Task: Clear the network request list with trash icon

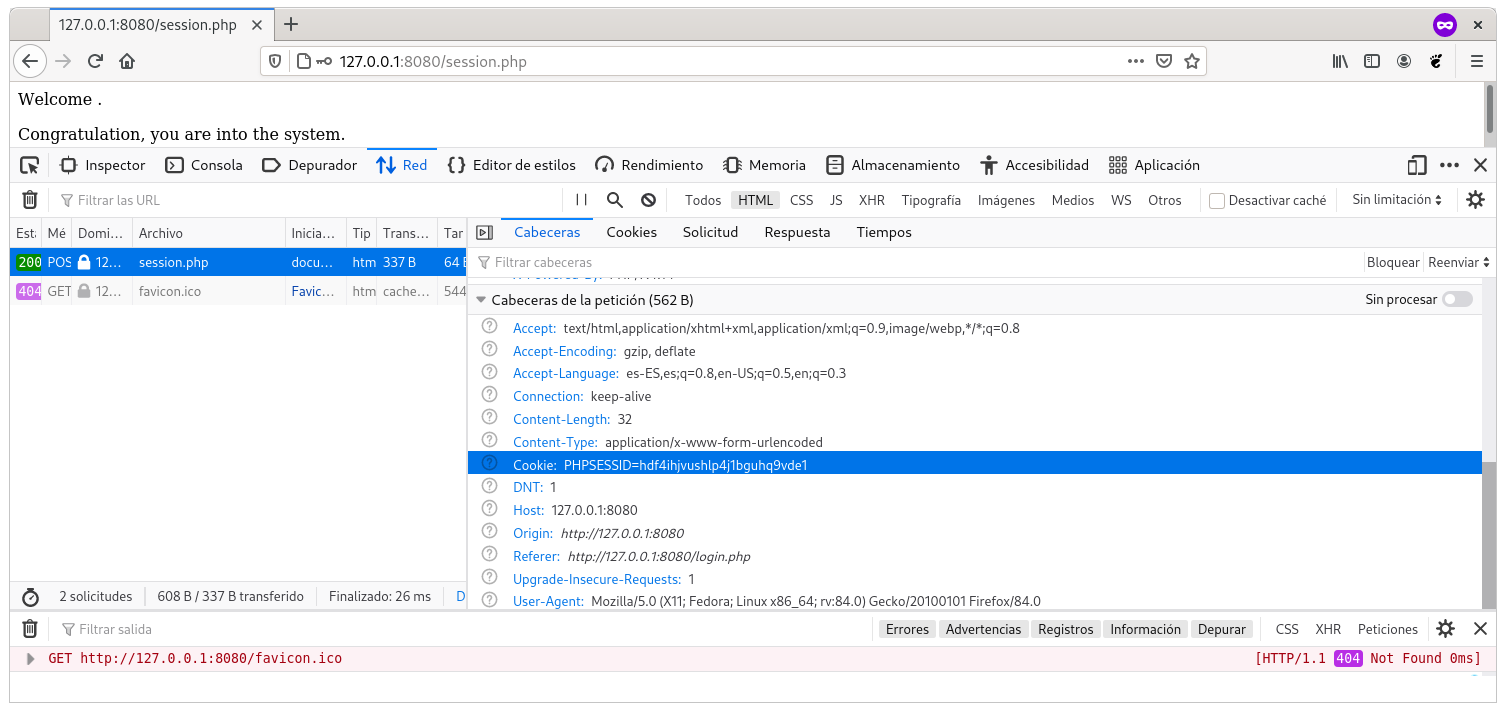Action: 30,200
